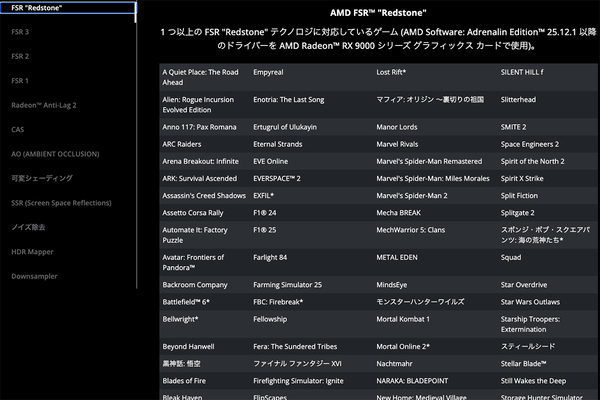
Task: Click the Marvel's Spider-Man 2 entry
Action: tap(412, 196)
